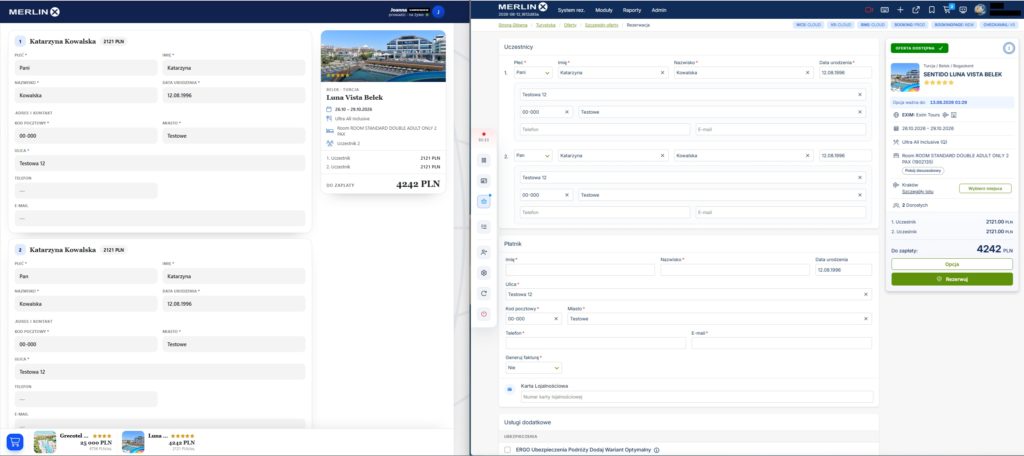Click the list icon in floating side toolbar
Viewport: 1024px width, 456px height.
[484, 159]
